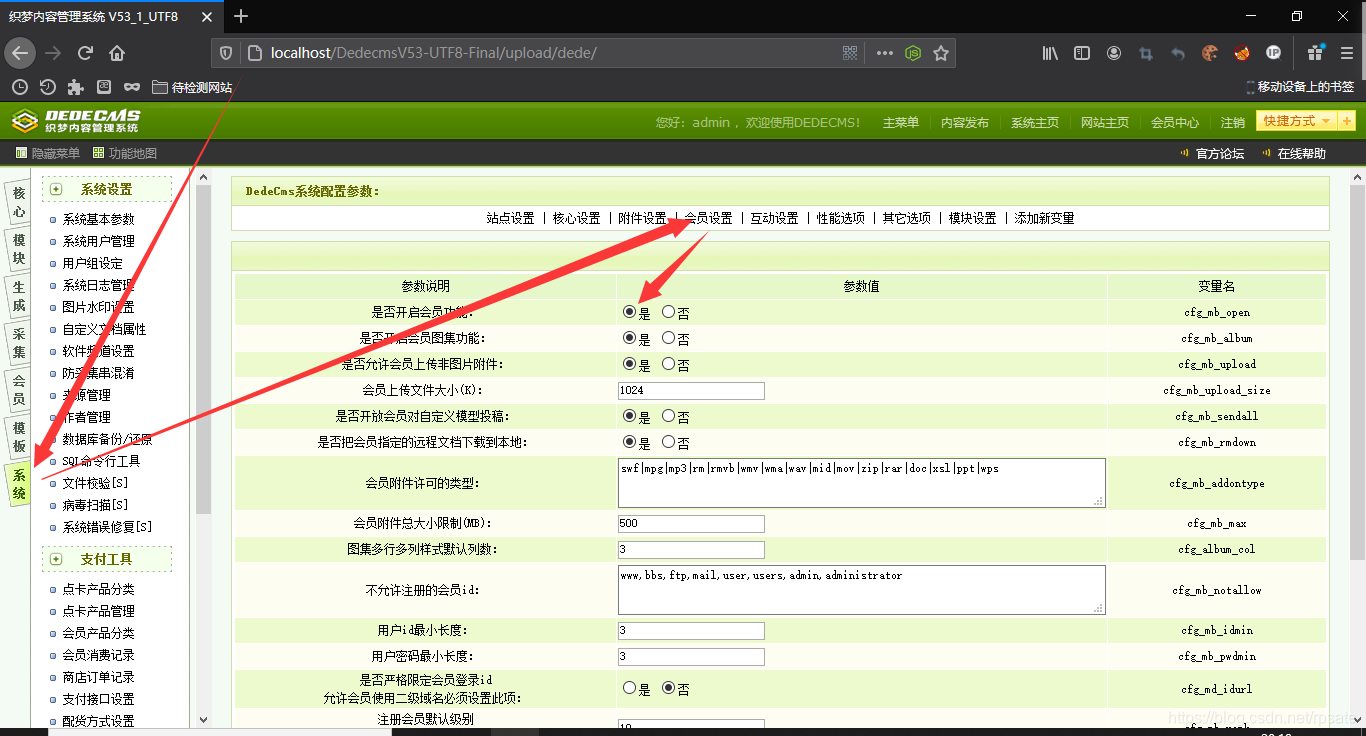Open a new browser tab with plus
Screen dimensions: 1366x736
241,16
